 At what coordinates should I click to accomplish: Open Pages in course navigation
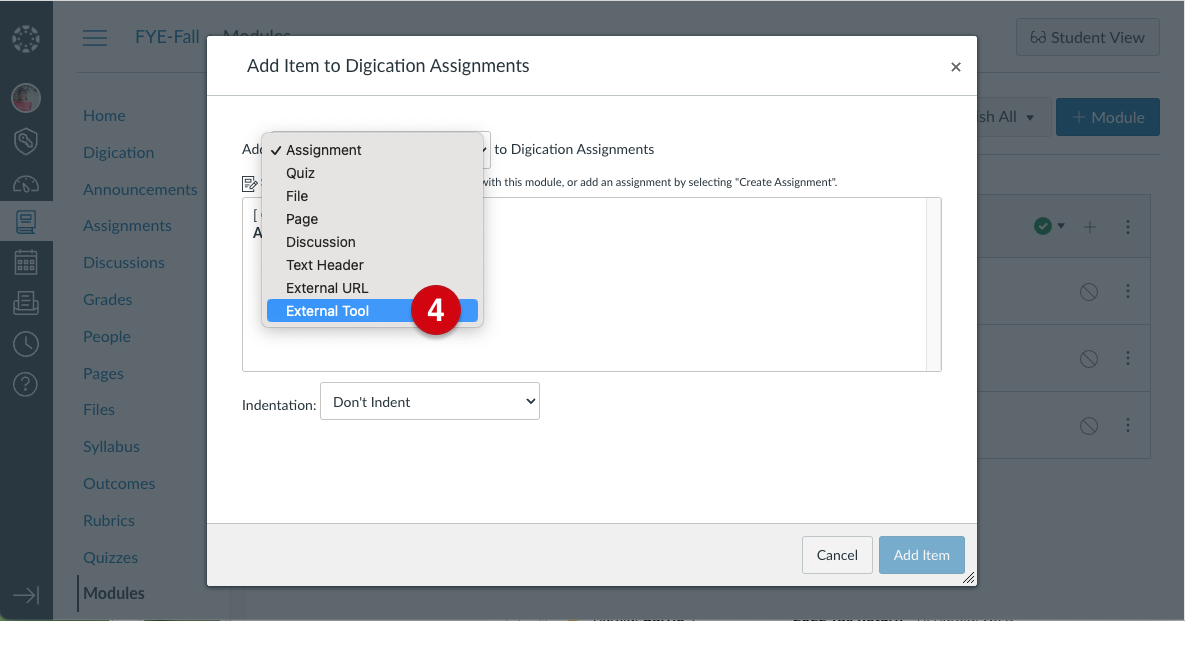click(103, 373)
